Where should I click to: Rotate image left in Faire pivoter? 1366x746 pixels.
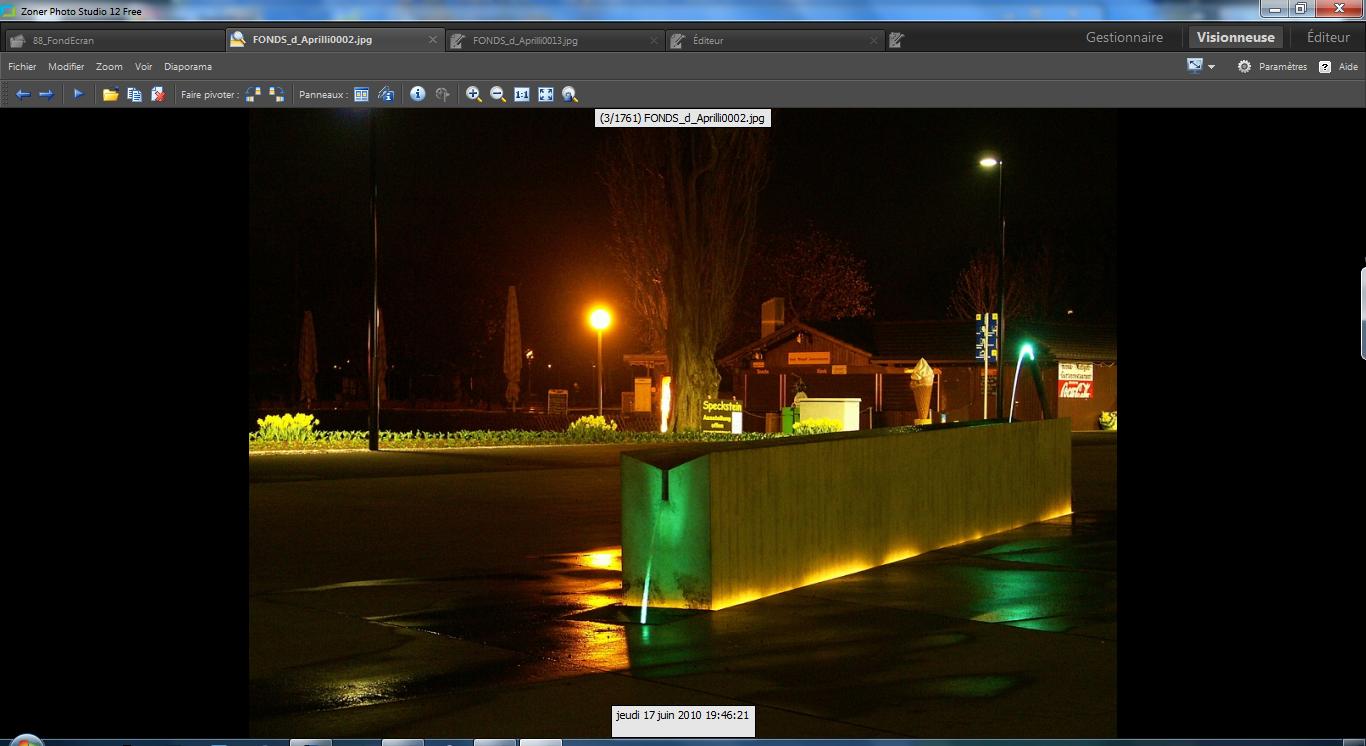point(253,94)
